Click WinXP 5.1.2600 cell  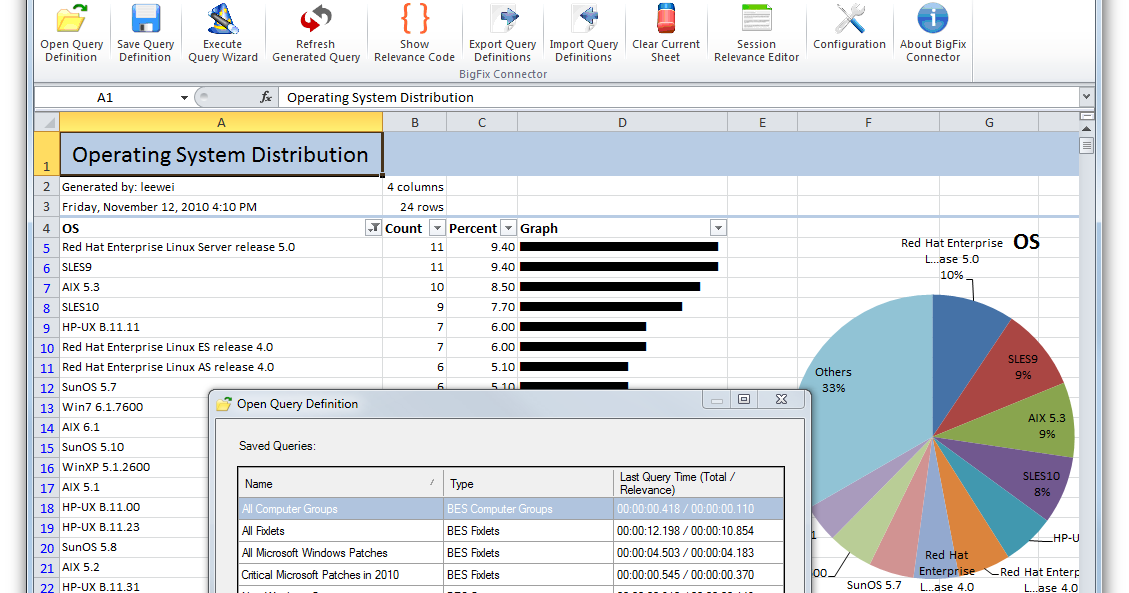point(134,467)
